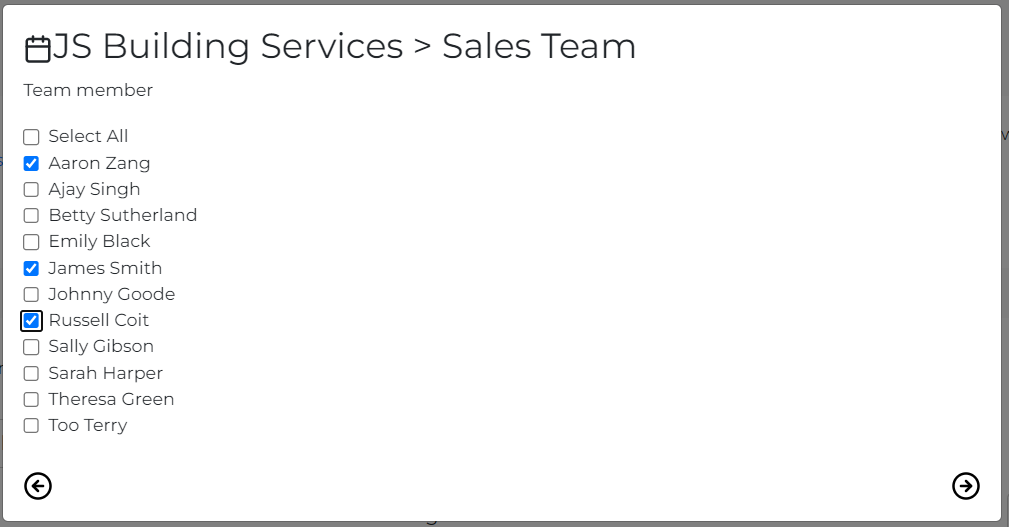Untick the Russell Coit checkbox
This screenshot has width=1009, height=527.
[x=31, y=321]
